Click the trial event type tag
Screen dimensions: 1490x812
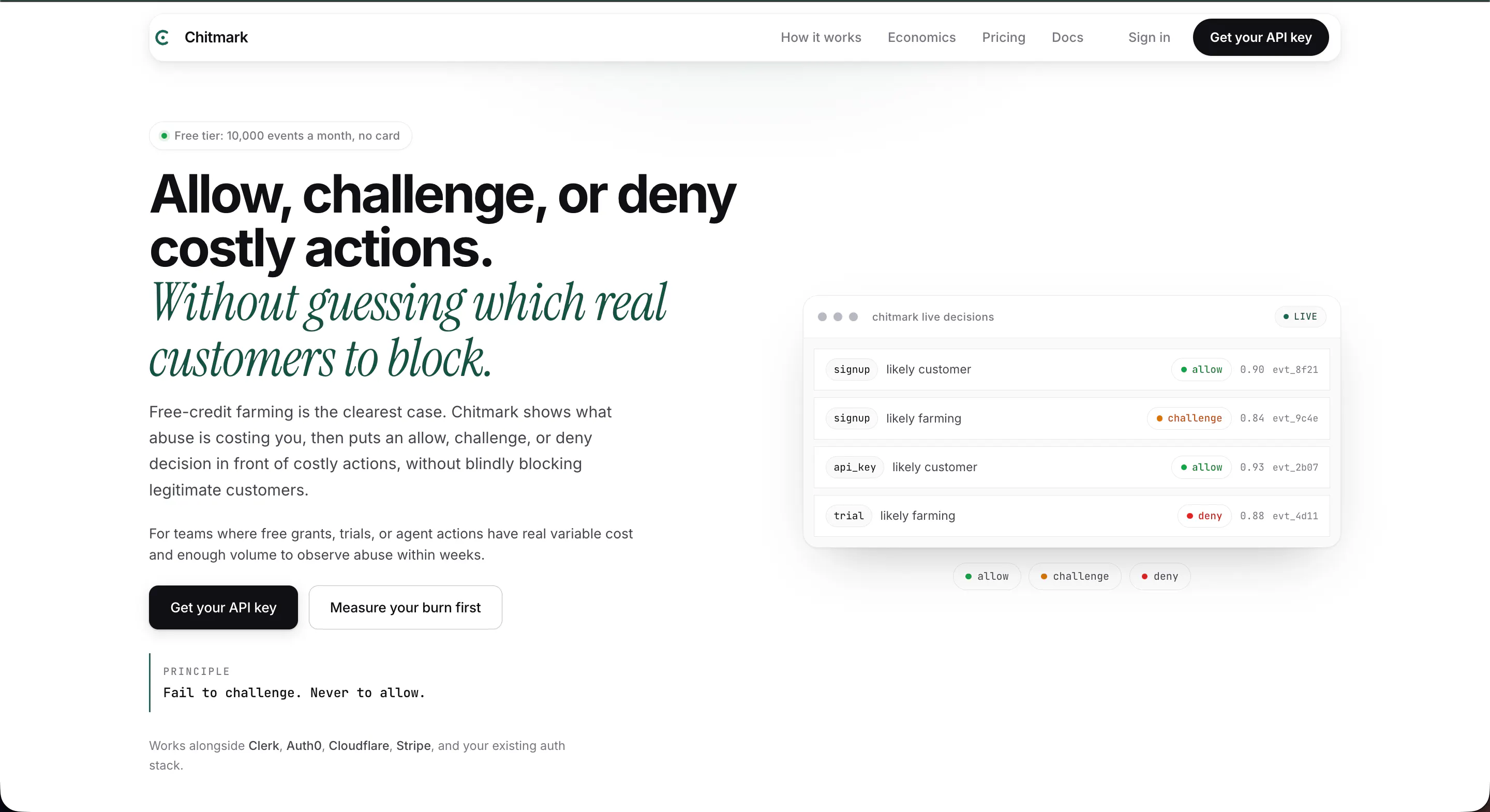(x=848, y=516)
